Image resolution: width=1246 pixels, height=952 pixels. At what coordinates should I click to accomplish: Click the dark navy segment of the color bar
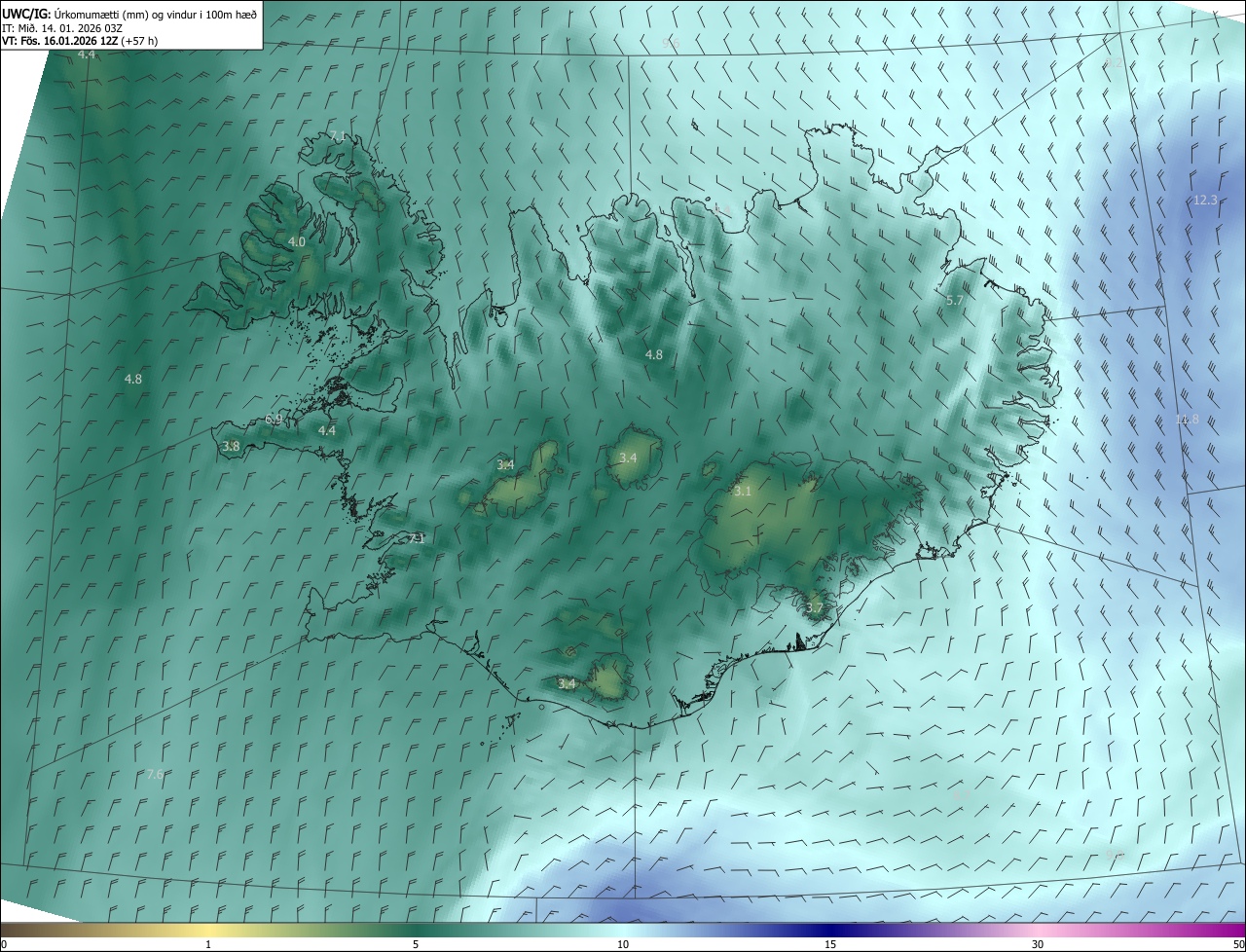[x=830, y=930]
